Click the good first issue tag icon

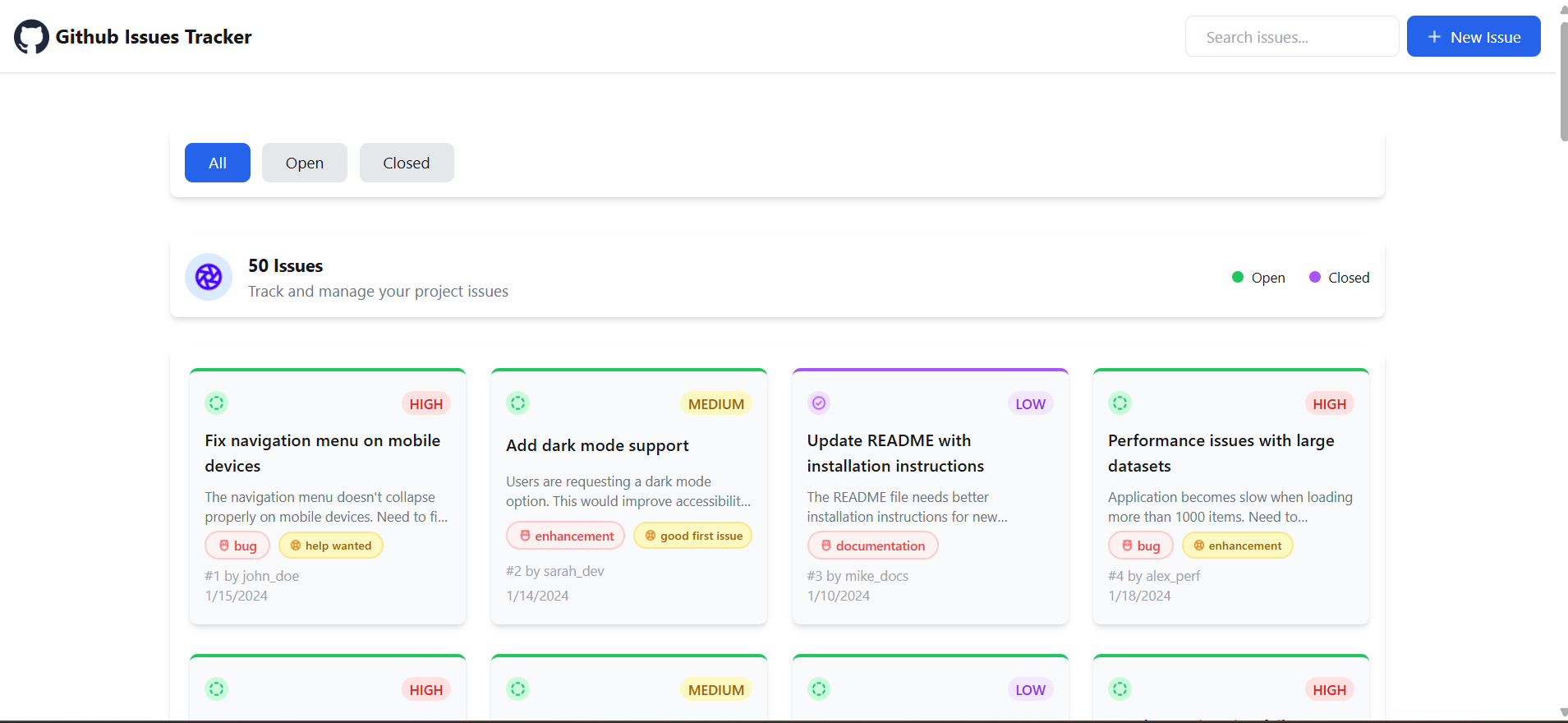tap(651, 536)
